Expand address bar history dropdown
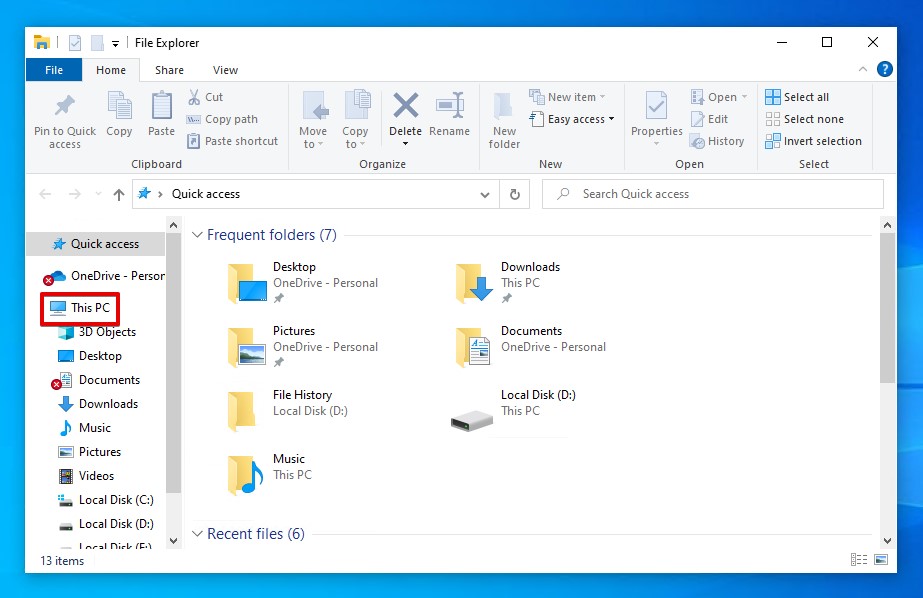923x598 pixels. point(485,194)
